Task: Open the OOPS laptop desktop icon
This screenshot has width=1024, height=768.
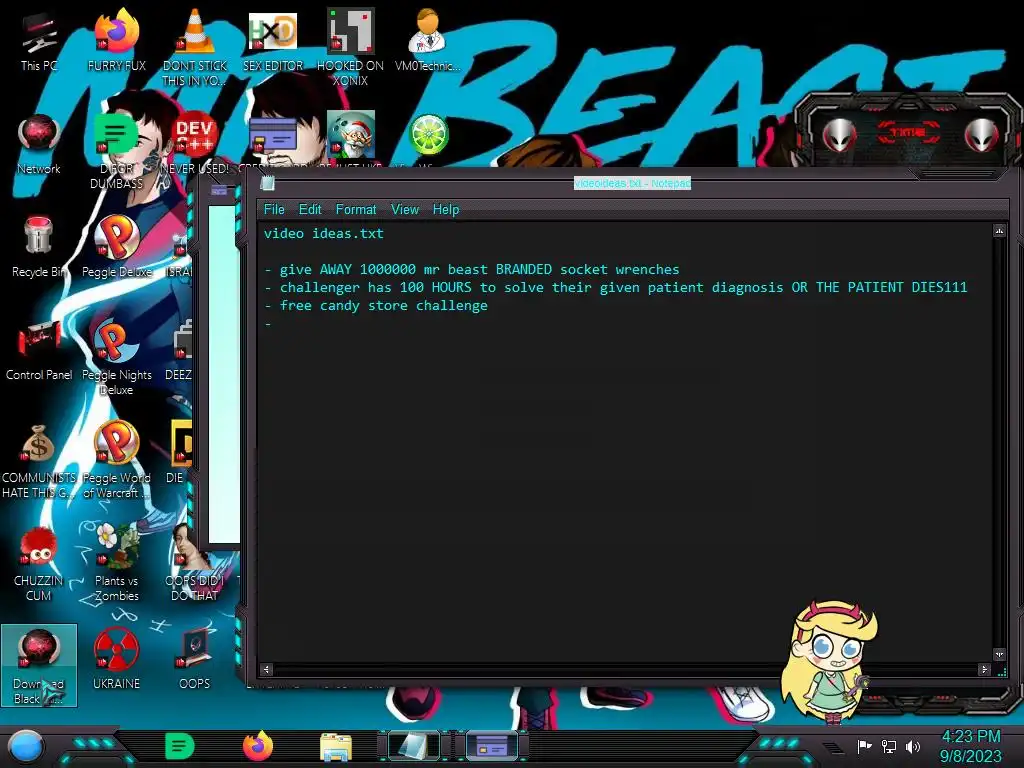Action: (x=195, y=659)
